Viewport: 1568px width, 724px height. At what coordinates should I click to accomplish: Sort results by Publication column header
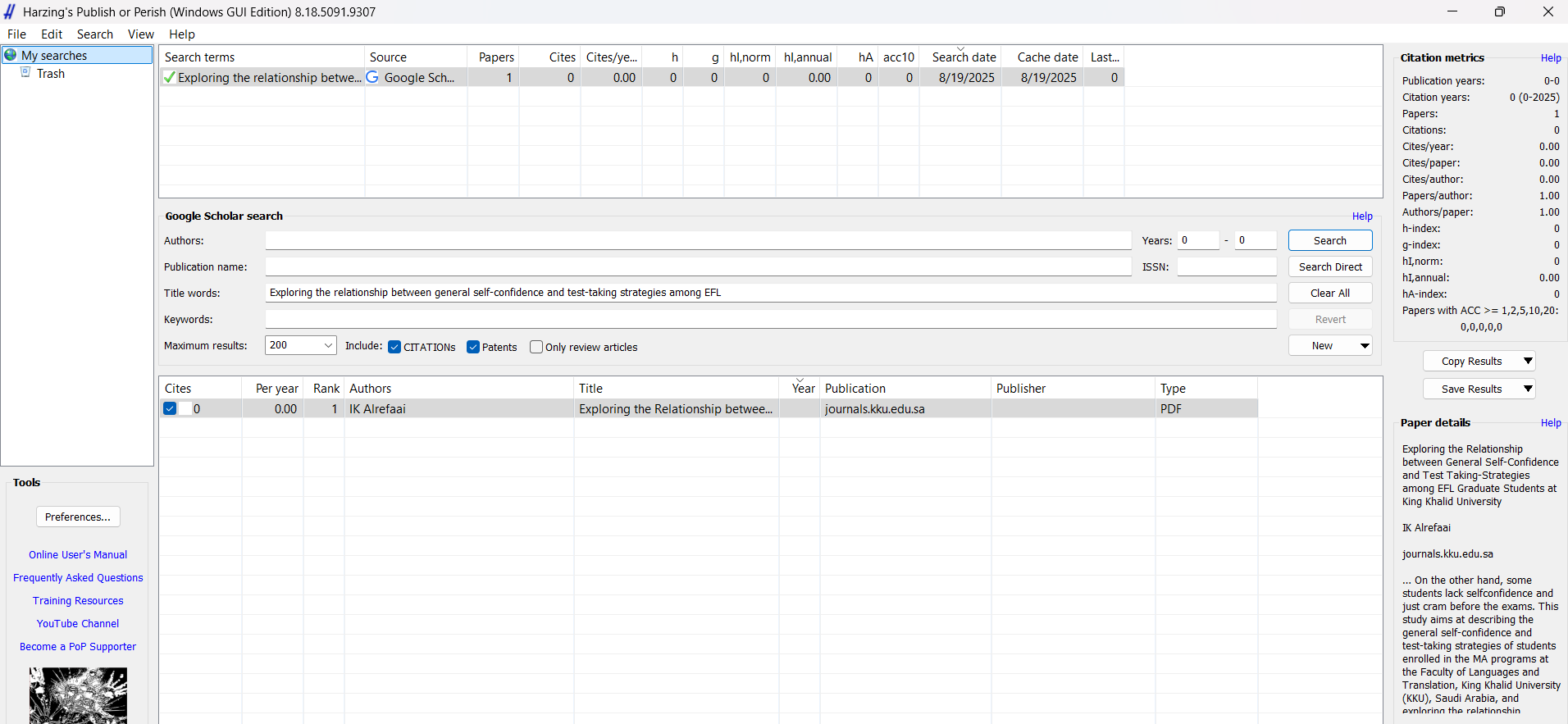[905, 389]
